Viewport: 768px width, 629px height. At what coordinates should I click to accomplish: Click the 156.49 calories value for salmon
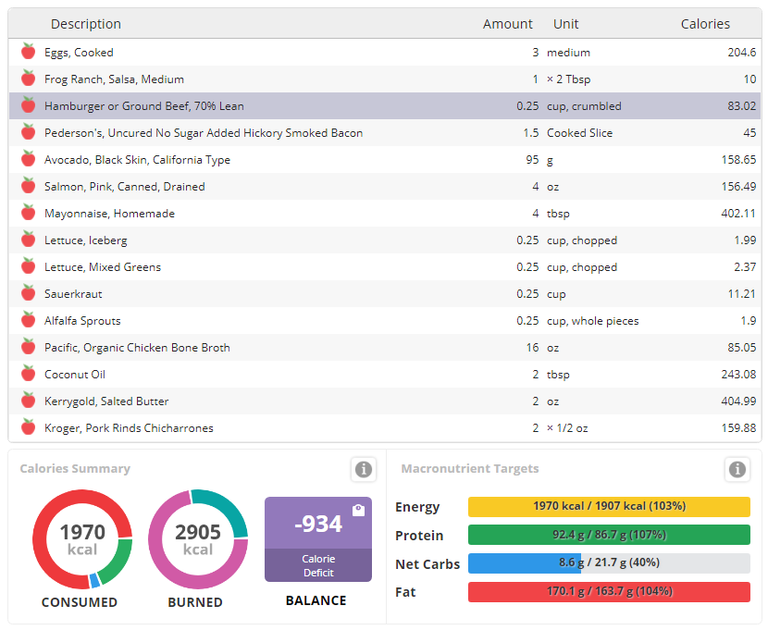tap(738, 187)
